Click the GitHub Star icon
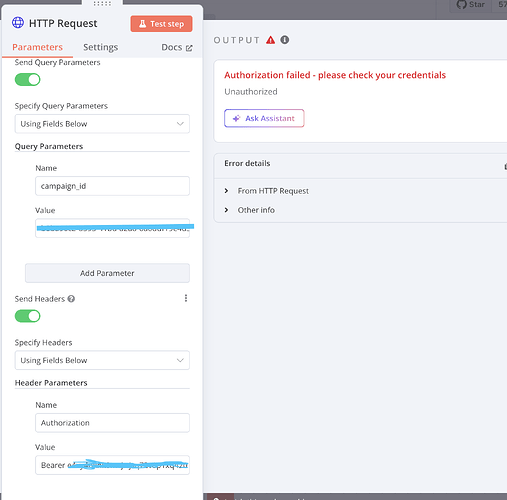Viewport: 507px width, 500px height. pos(461,5)
